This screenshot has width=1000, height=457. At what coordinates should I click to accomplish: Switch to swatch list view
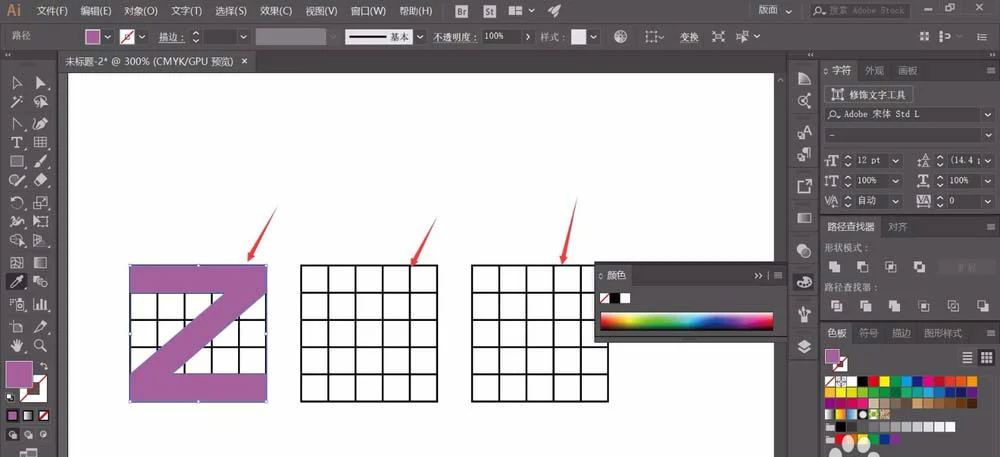click(x=967, y=357)
